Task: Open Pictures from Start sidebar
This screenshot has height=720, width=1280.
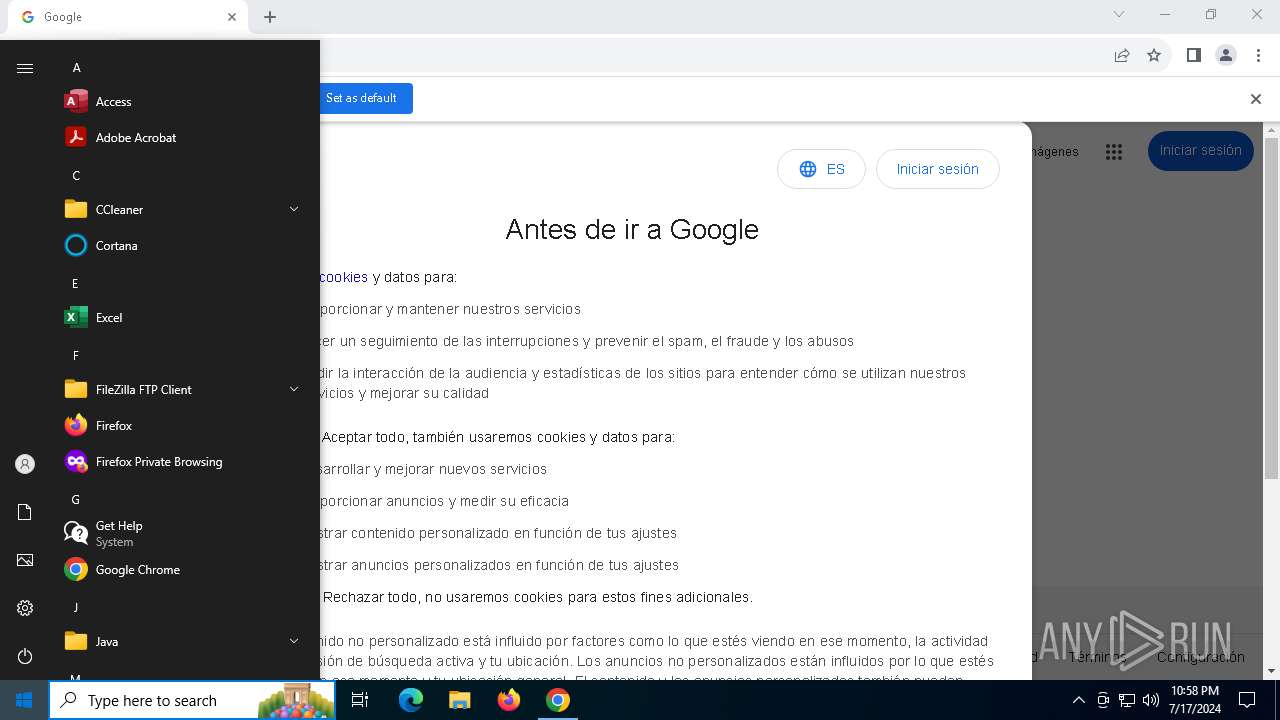Action: point(25,560)
